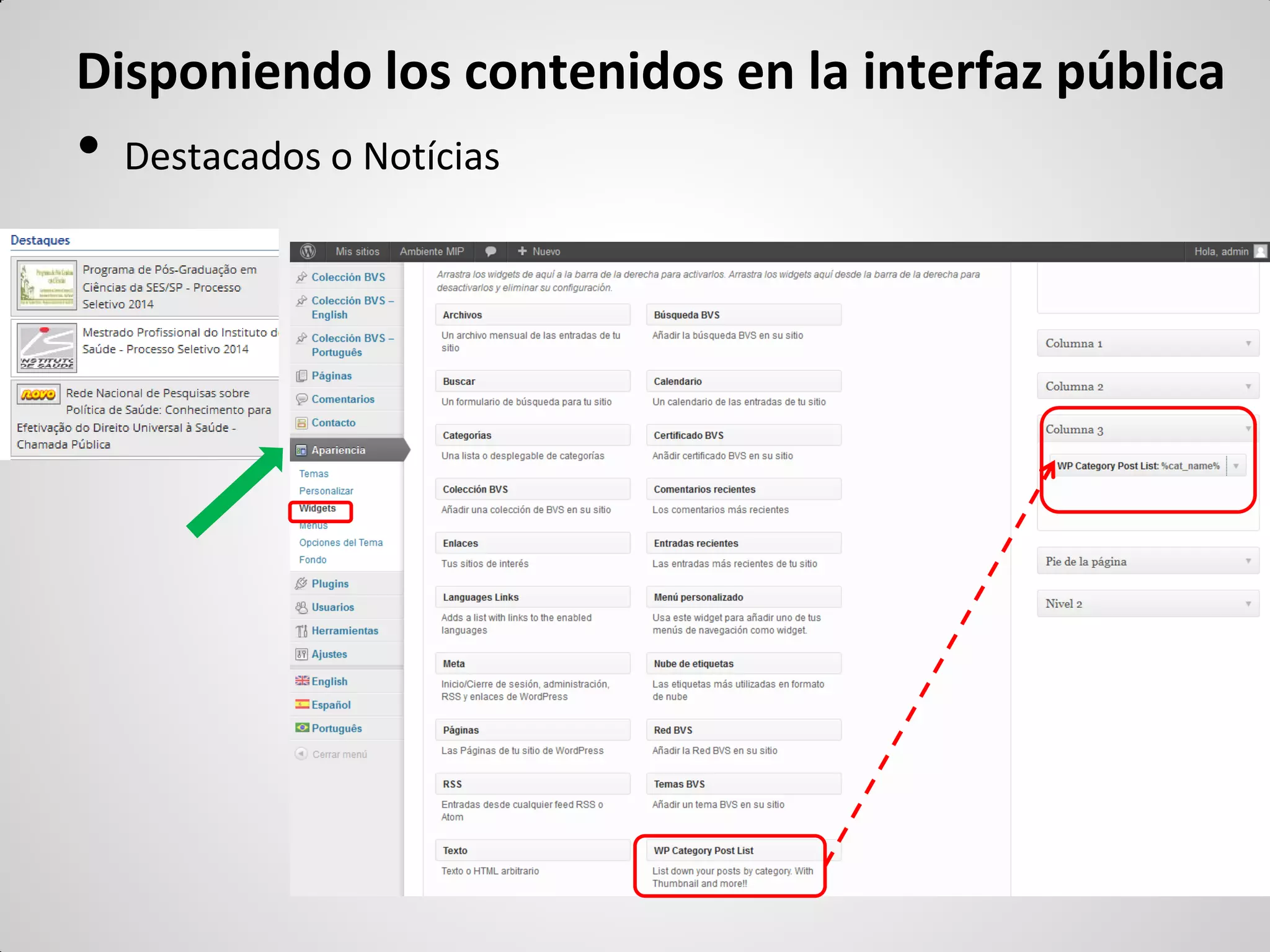Open the Widgets submenu item
Viewport: 1270px width, 952px height.
[x=317, y=508]
